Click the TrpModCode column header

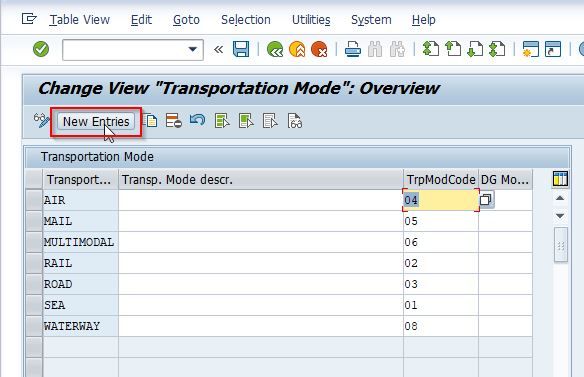441,179
